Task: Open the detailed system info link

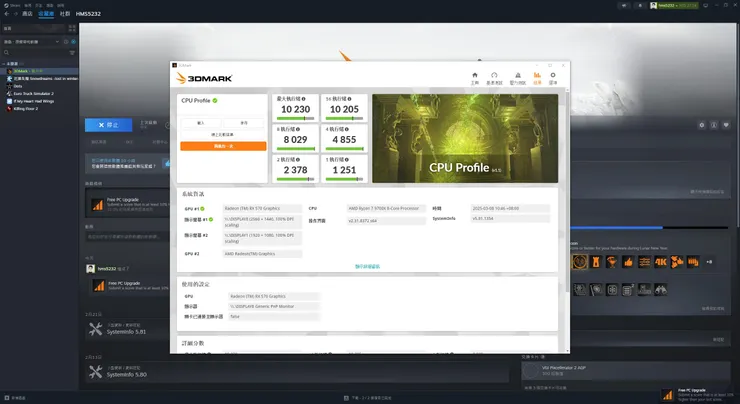Action: [367, 267]
